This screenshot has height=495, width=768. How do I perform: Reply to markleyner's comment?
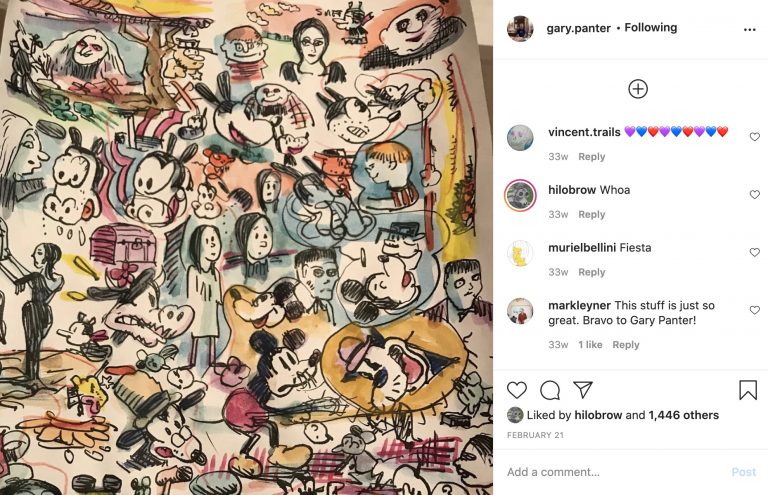pos(626,345)
